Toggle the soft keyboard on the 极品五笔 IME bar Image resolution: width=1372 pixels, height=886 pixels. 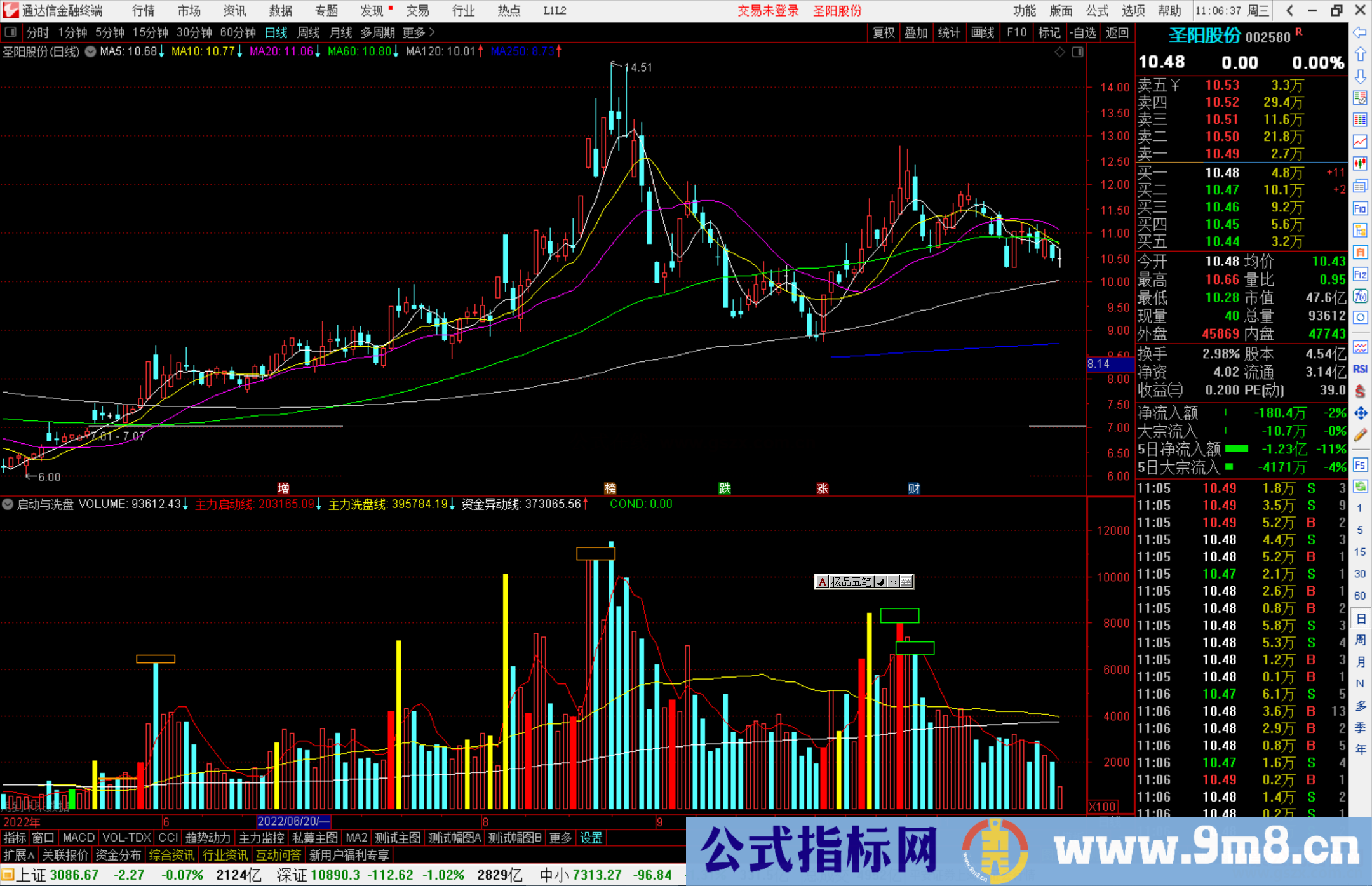point(906,582)
